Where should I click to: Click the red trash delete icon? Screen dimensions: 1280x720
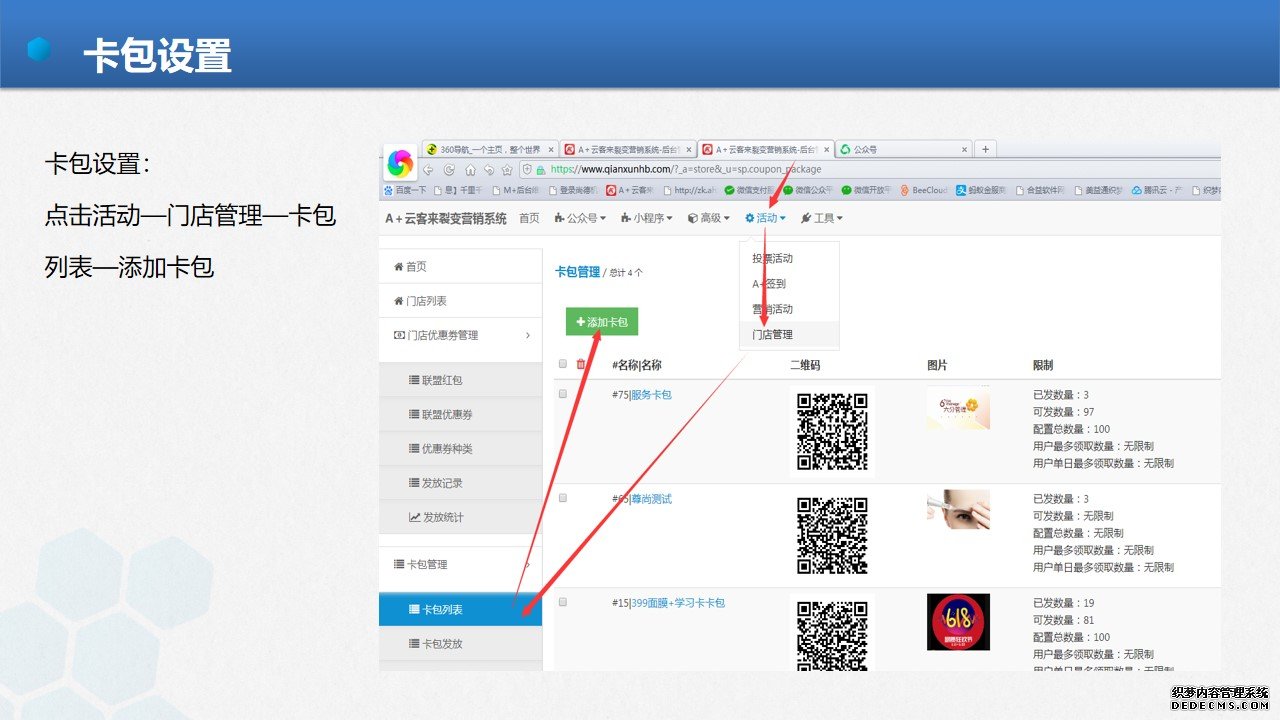pos(581,364)
